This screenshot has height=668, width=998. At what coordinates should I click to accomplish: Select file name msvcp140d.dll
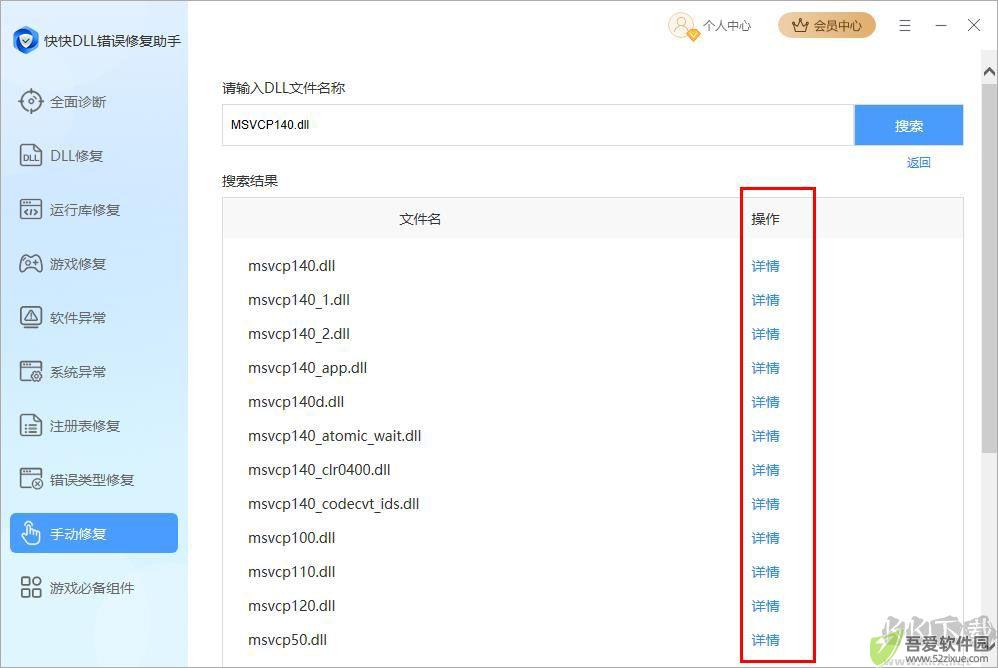(296, 402)
